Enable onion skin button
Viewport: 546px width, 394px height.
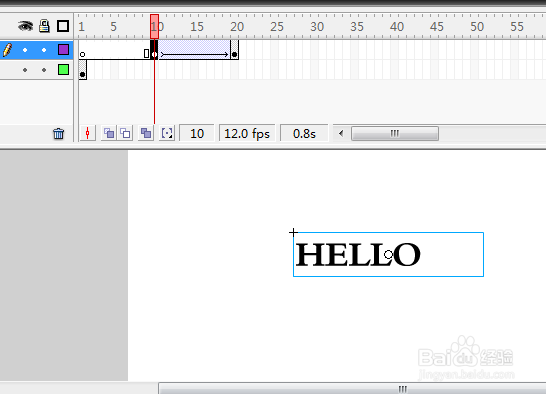click(x=109, y=133)
